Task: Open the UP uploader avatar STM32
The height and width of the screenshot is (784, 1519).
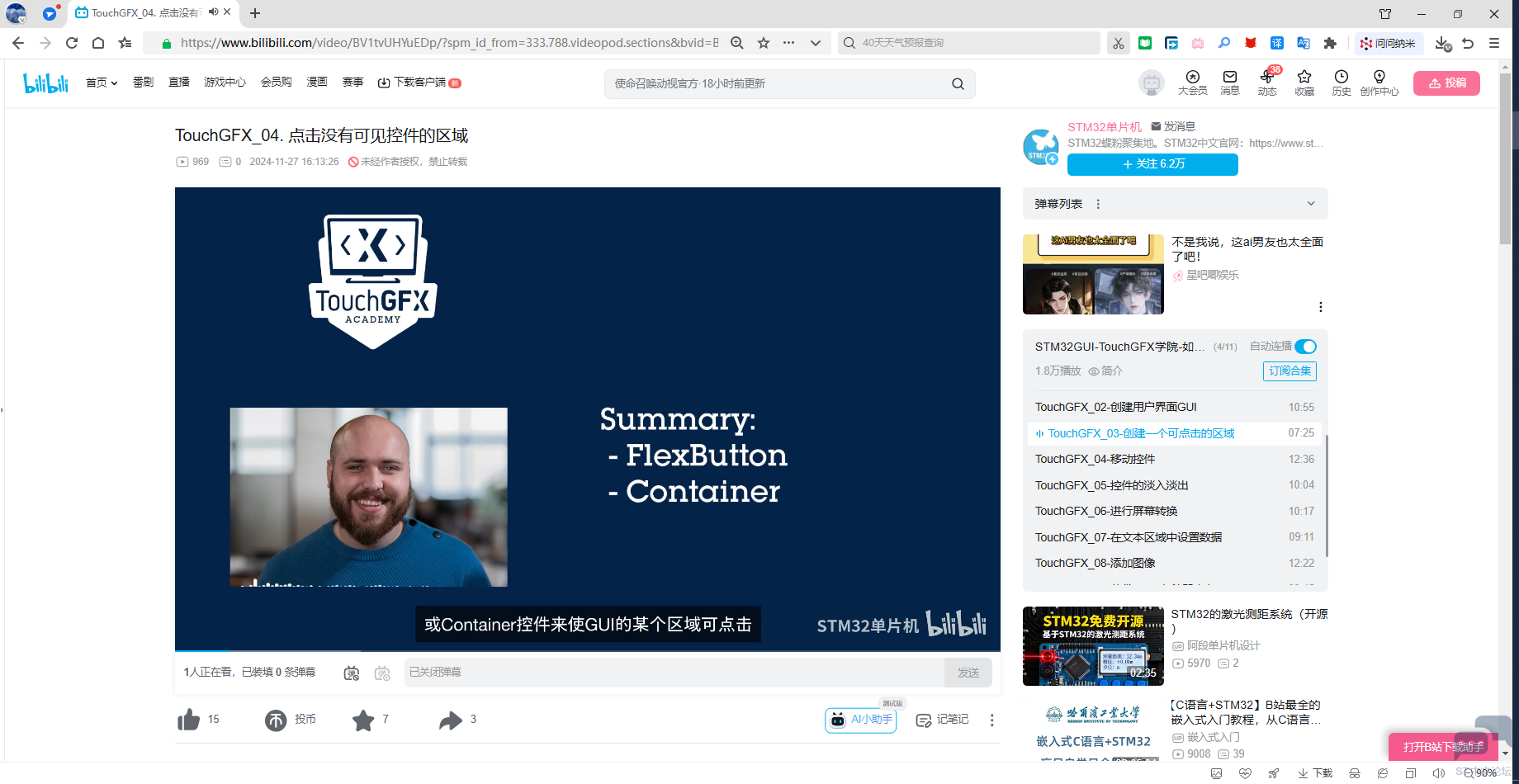Action: coord(1041,147)
